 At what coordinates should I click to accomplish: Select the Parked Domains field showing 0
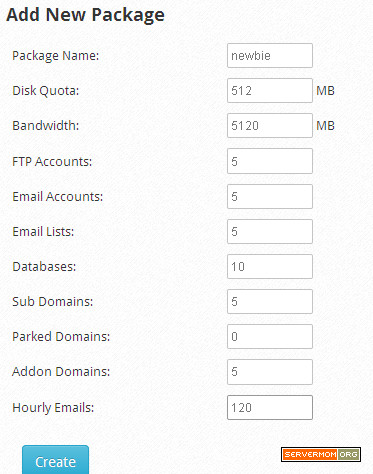pyautogui.click(x=270, y=336)
